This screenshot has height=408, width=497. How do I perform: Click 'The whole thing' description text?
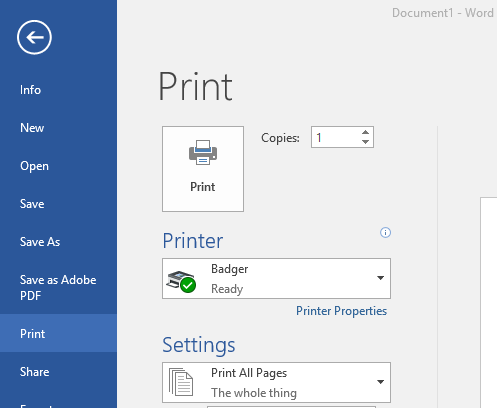click(254, 393)
